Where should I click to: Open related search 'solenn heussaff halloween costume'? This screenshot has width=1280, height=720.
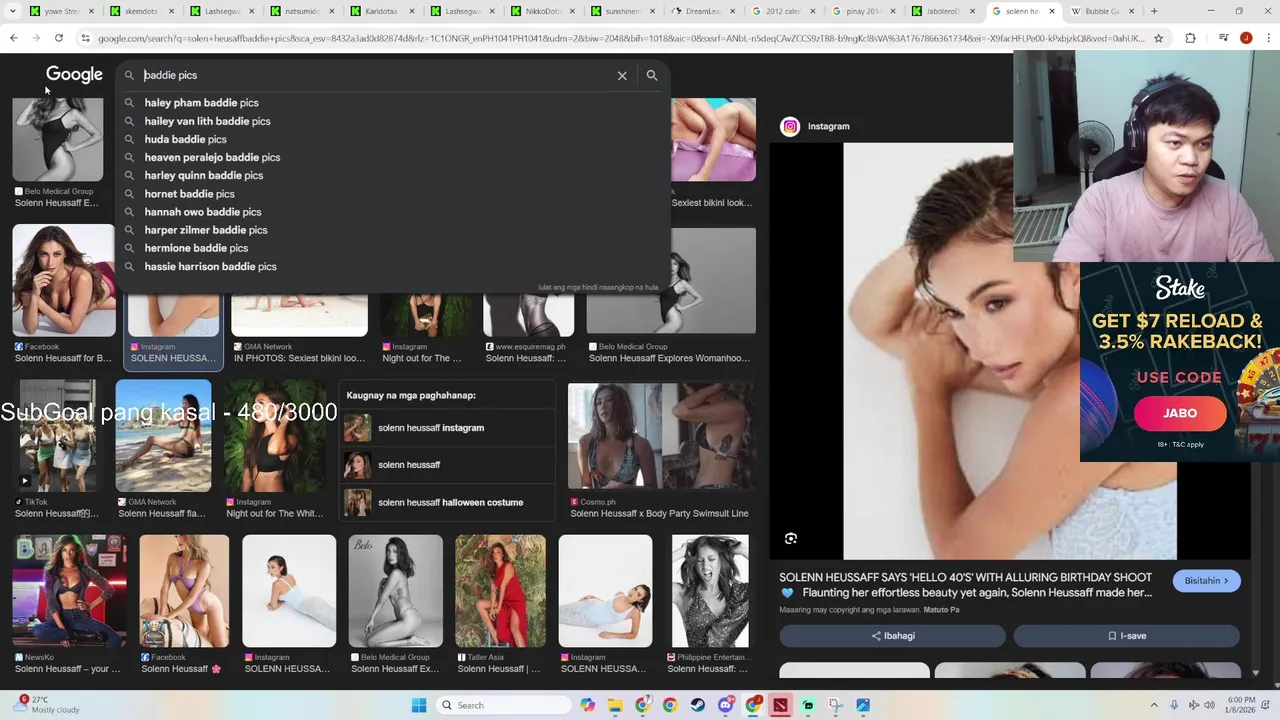pos(447,502)
